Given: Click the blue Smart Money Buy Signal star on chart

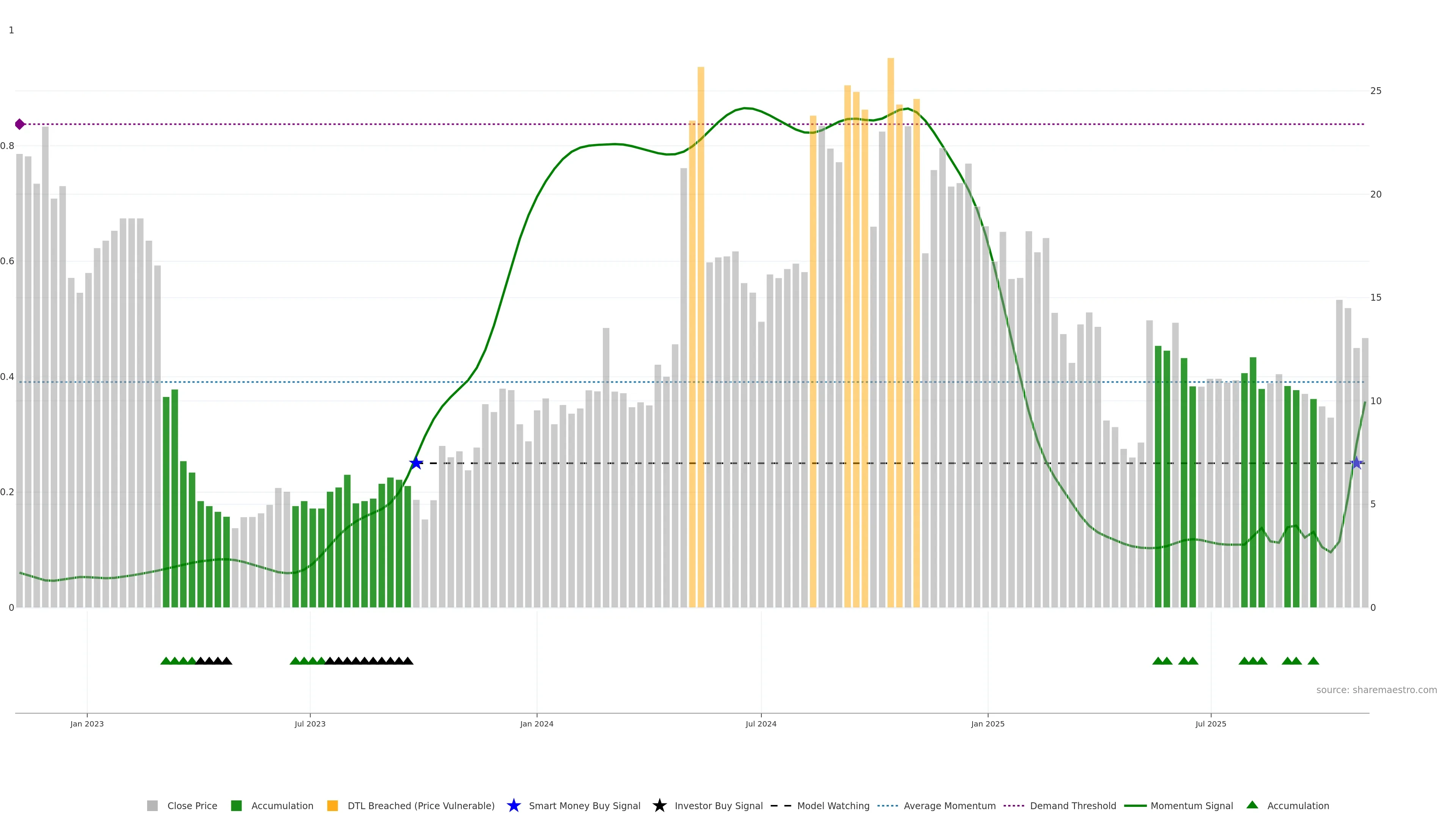Looking at the screenshot, I should tap(416, 463).
